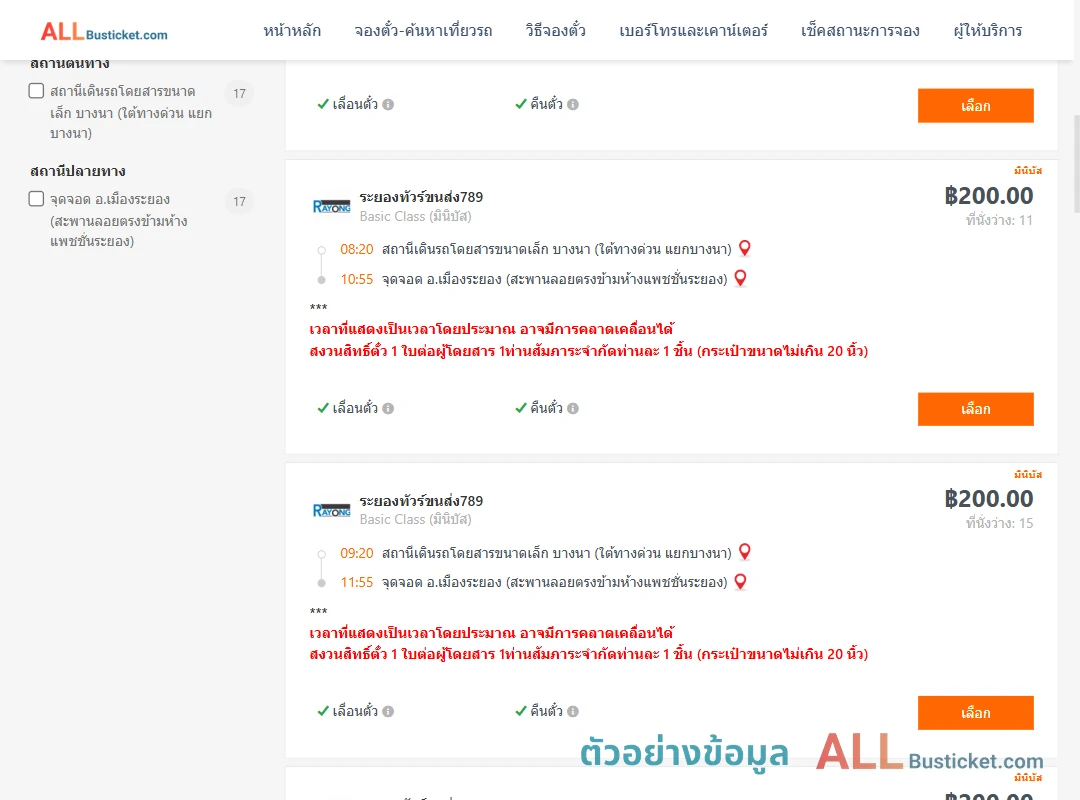
Task: Click the คืนตั๋ว info icon in 08:20 trip
Action: click(x=573, y=409)
